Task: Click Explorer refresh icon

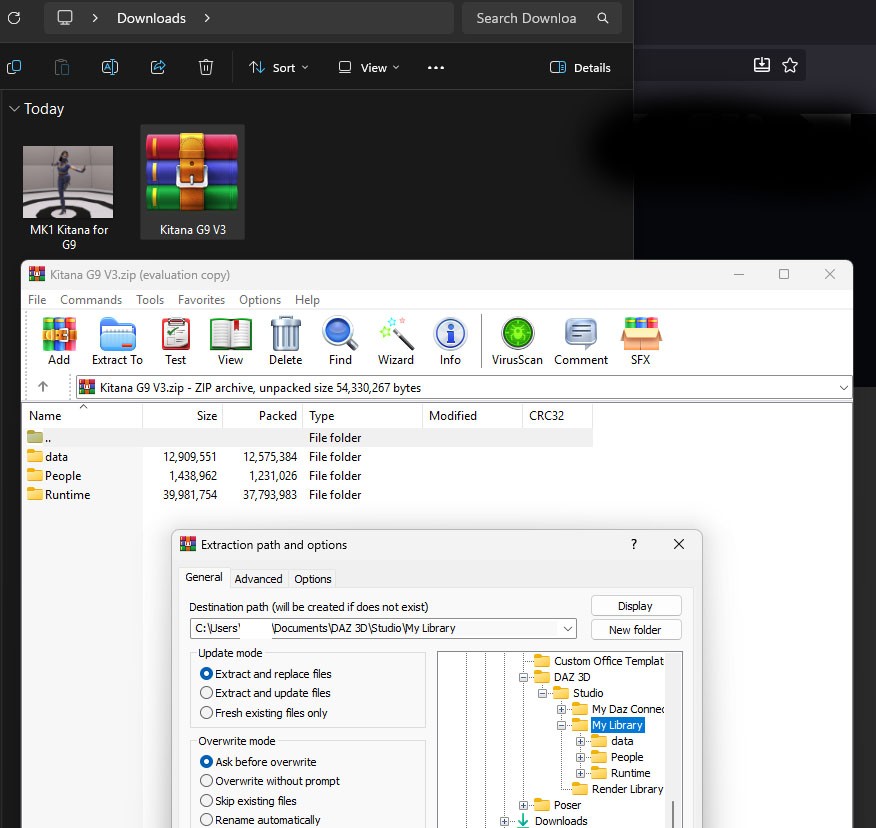Action: click(15, 18)
